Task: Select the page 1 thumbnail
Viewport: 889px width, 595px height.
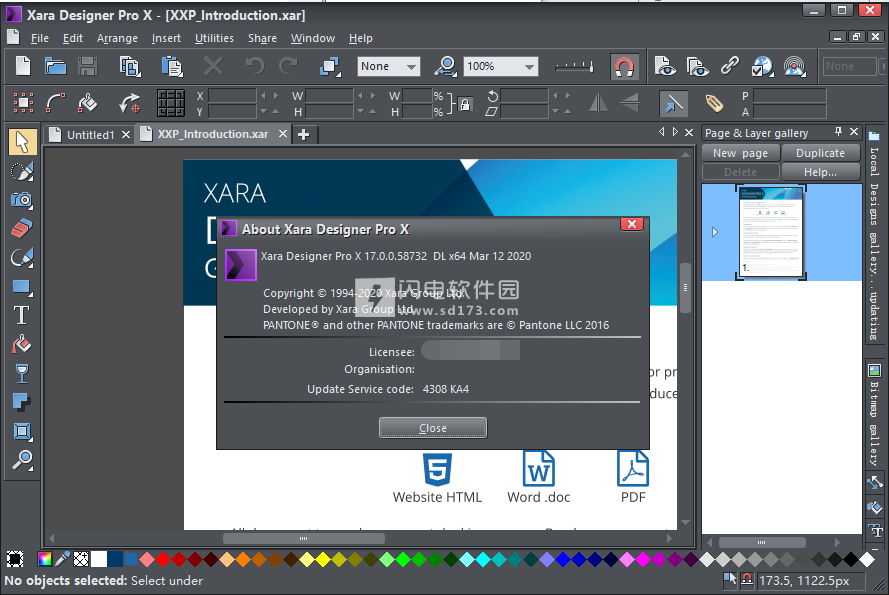Action: click(x=771, y=232)
